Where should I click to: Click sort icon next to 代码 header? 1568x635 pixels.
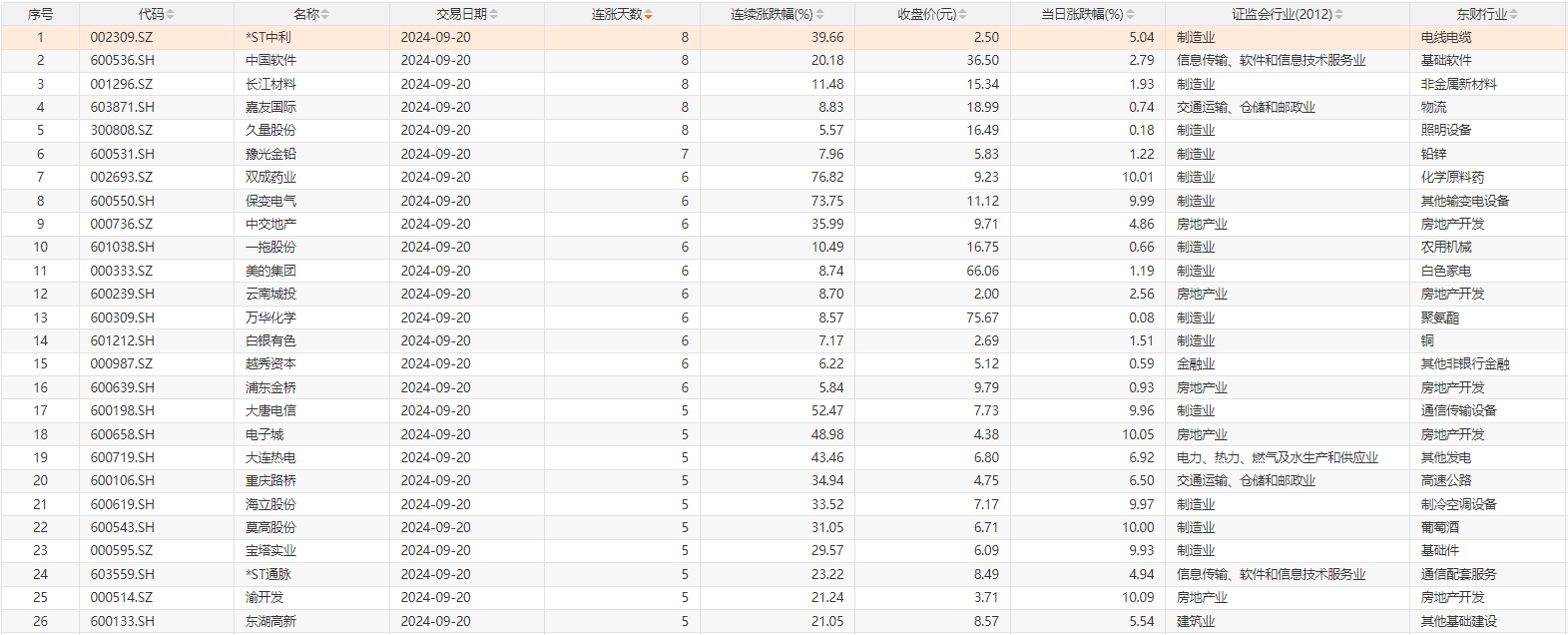[x=171, y=14]
